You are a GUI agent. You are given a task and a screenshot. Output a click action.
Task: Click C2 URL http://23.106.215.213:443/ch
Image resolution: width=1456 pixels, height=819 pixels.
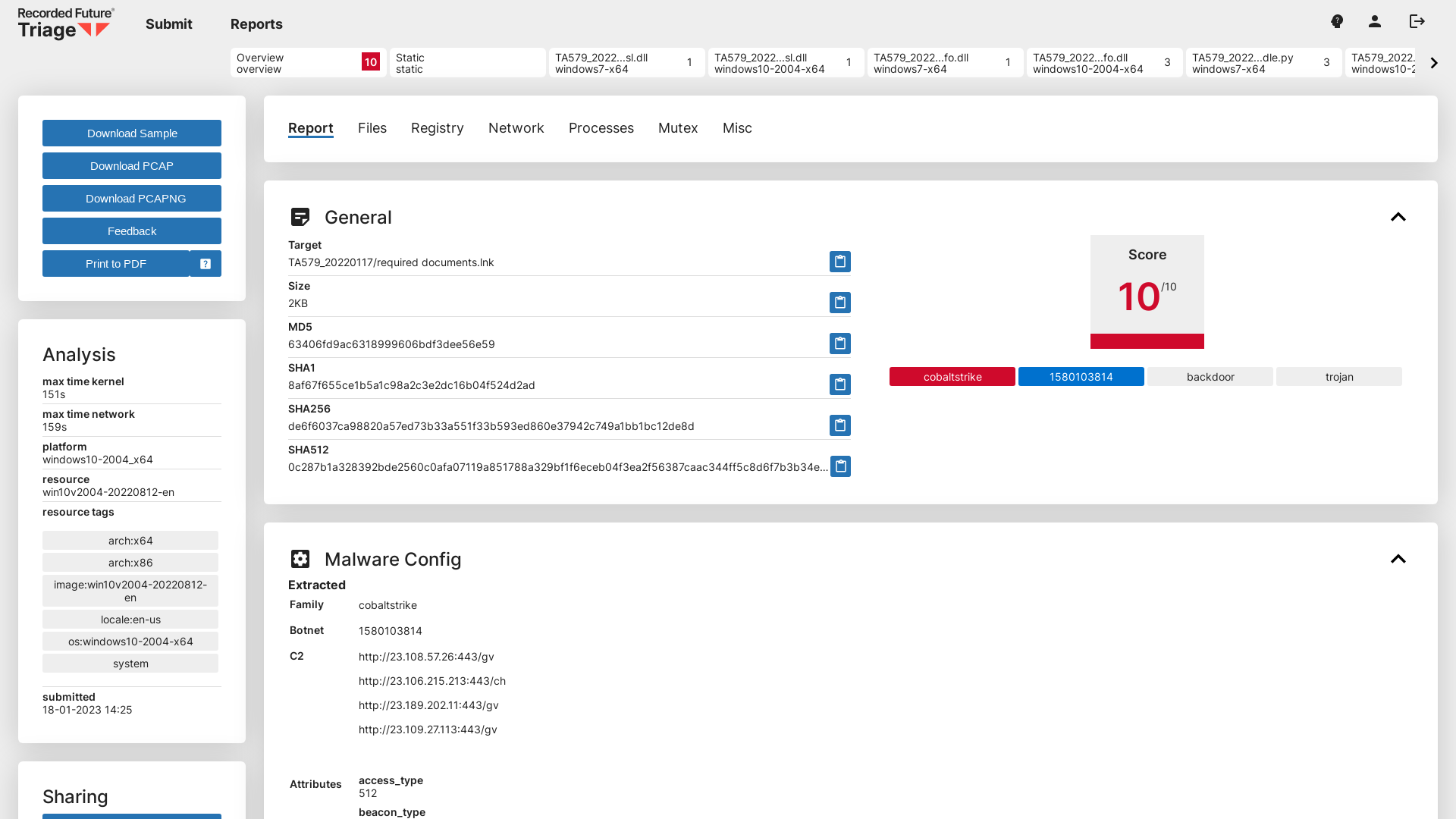tap(432, 681)
